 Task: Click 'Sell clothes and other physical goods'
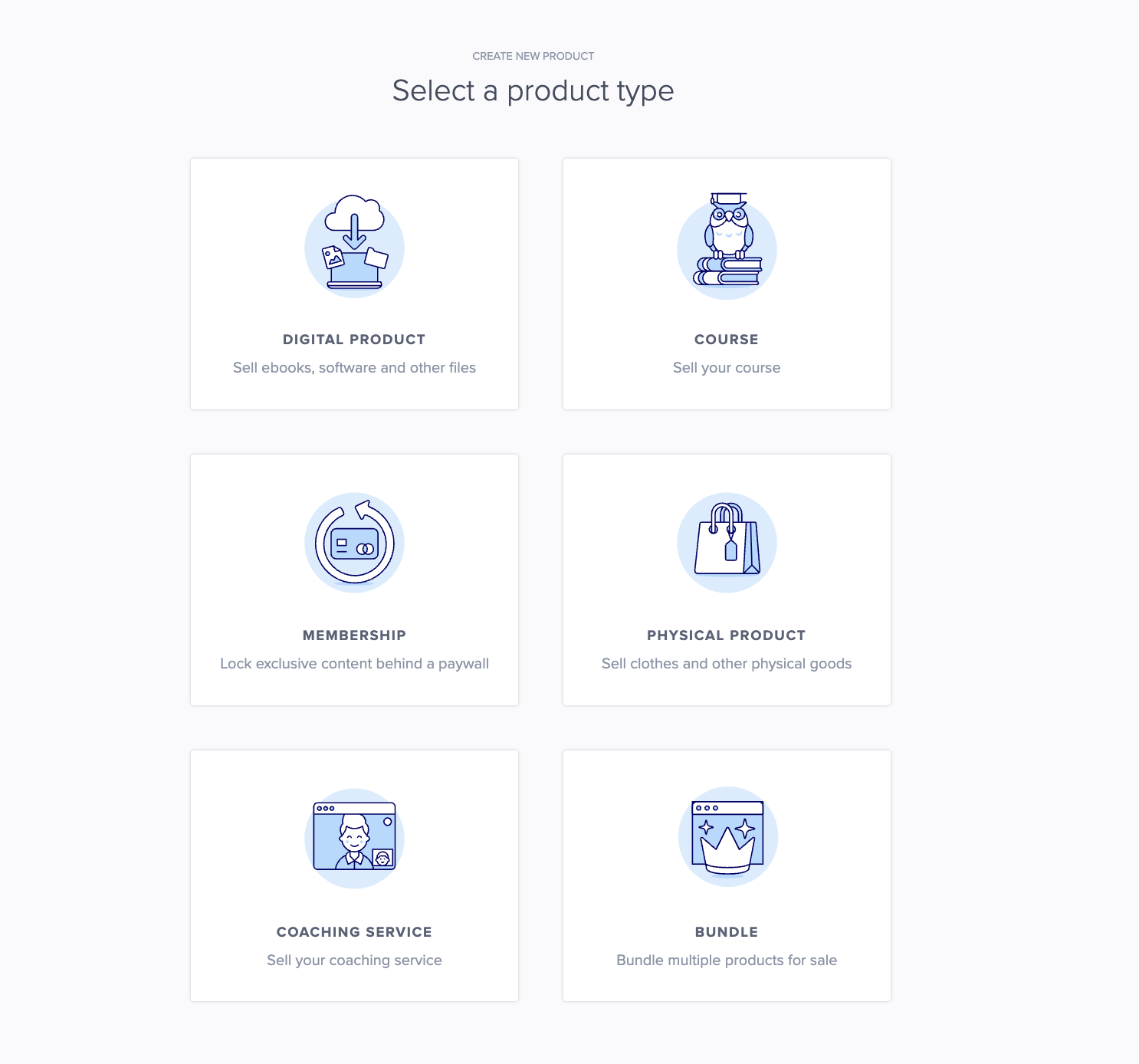[x=727, y=664]
